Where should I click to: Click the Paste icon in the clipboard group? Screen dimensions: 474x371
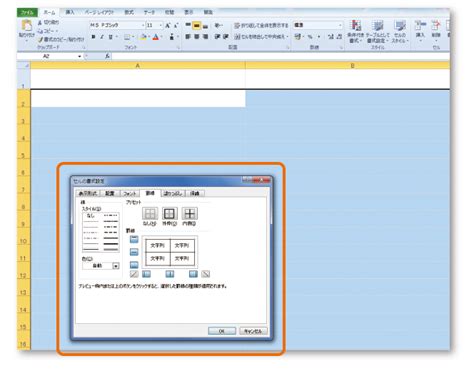(26, 26)
